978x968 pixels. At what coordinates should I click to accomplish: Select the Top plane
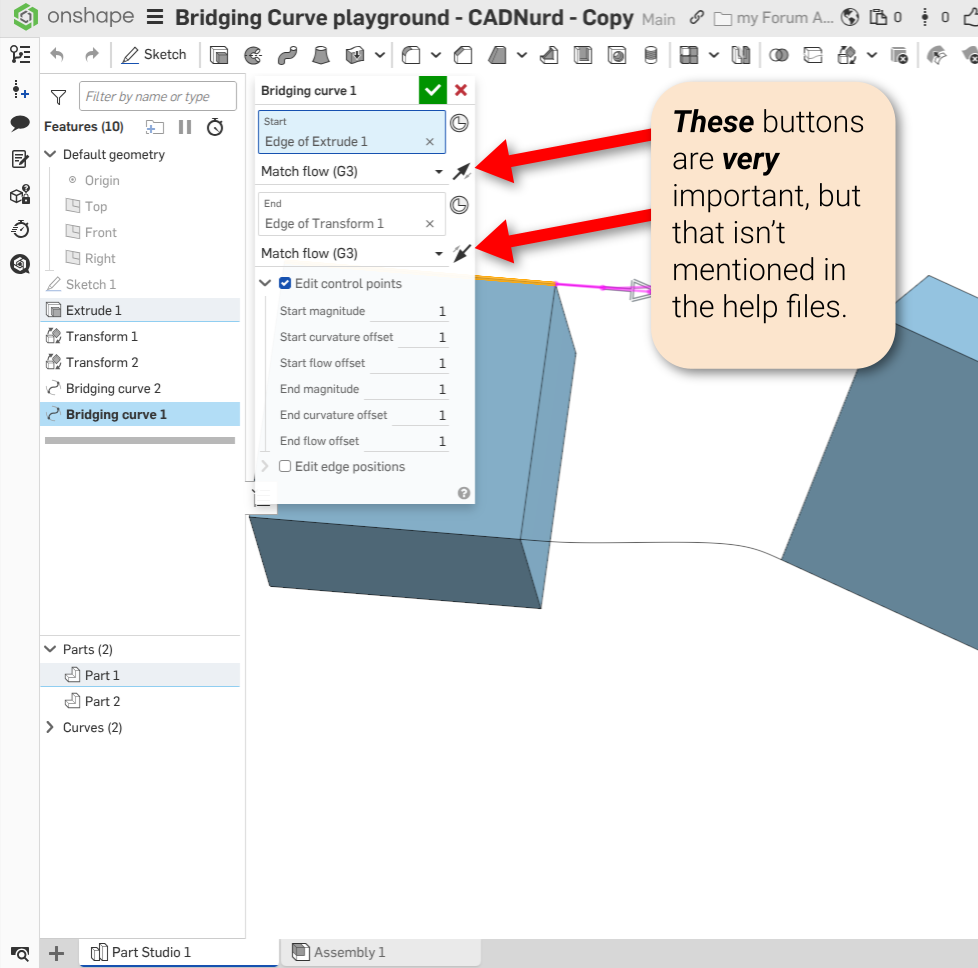pos(95,206)
